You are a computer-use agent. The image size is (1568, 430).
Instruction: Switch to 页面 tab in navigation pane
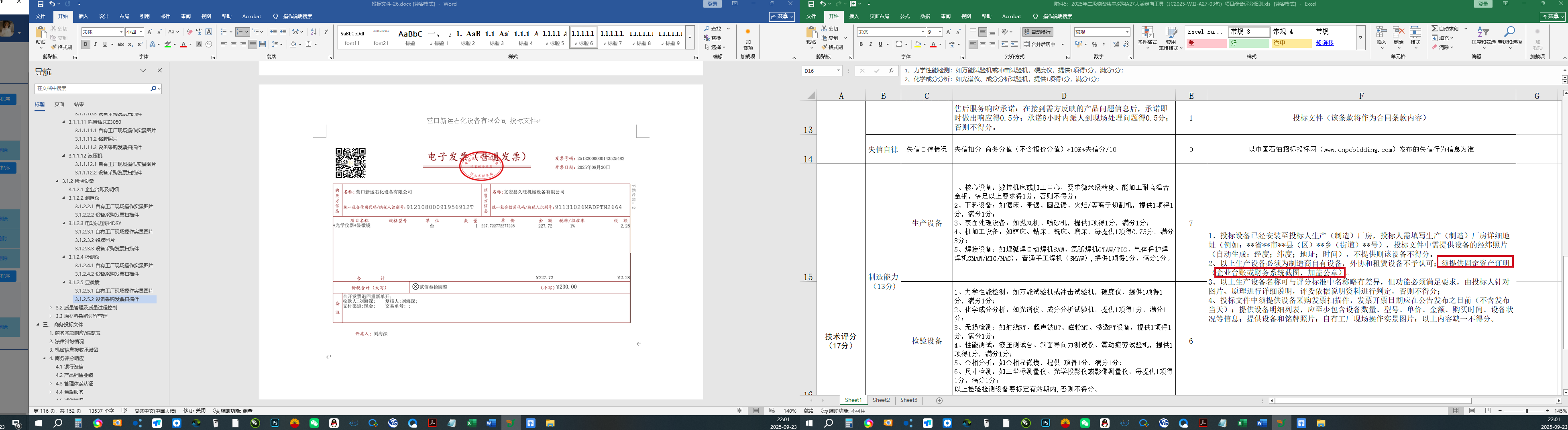pyautogui.click(x=59, y=104)
